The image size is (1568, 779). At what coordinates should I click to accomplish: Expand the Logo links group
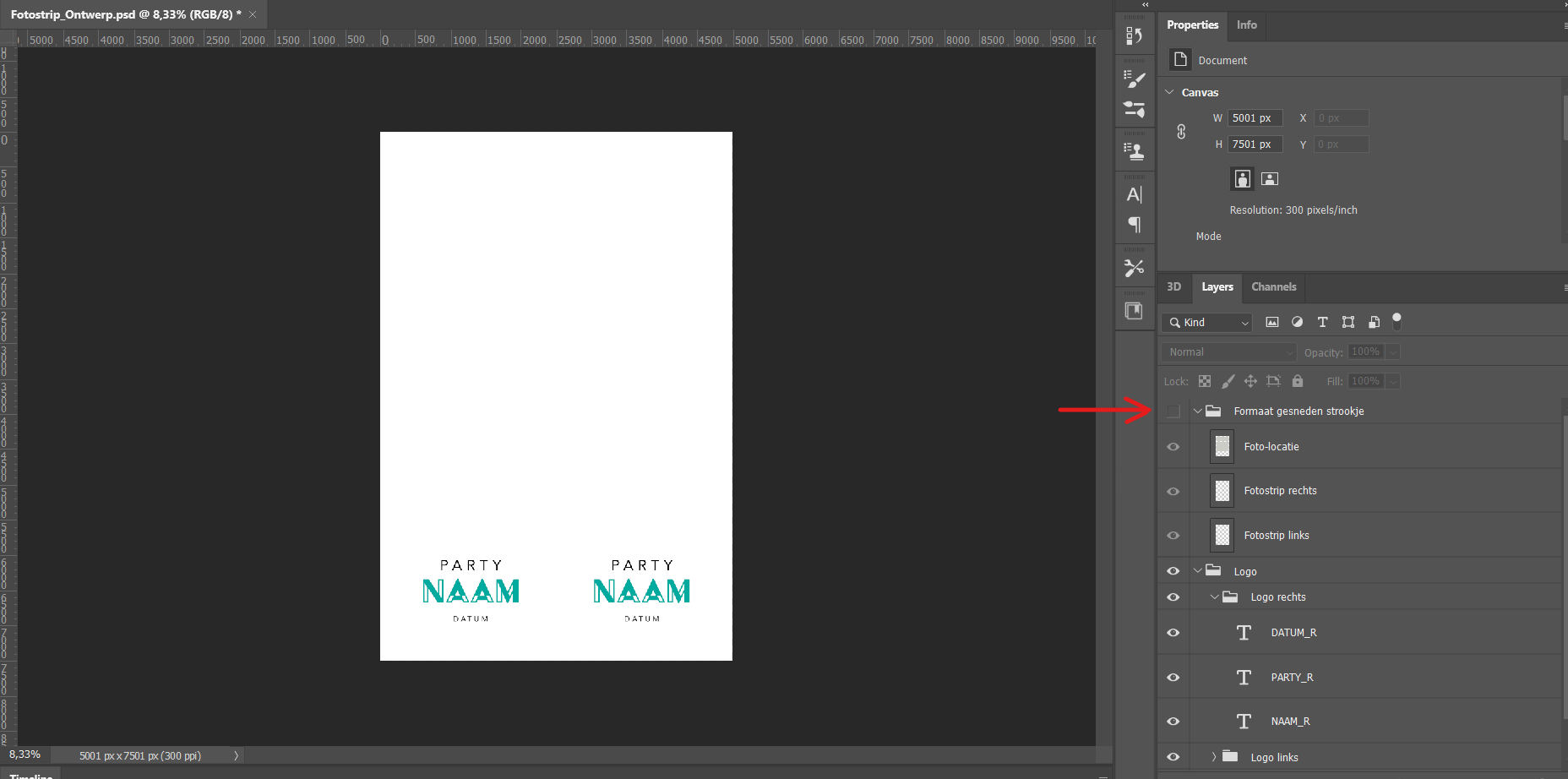[x=1214, y=757]
